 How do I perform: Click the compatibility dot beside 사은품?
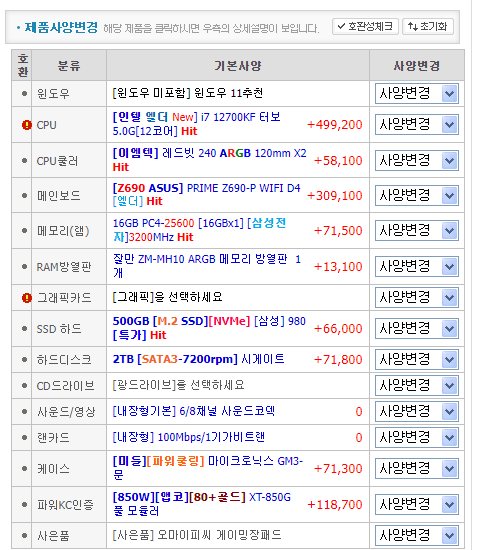[x=24, y=536]
